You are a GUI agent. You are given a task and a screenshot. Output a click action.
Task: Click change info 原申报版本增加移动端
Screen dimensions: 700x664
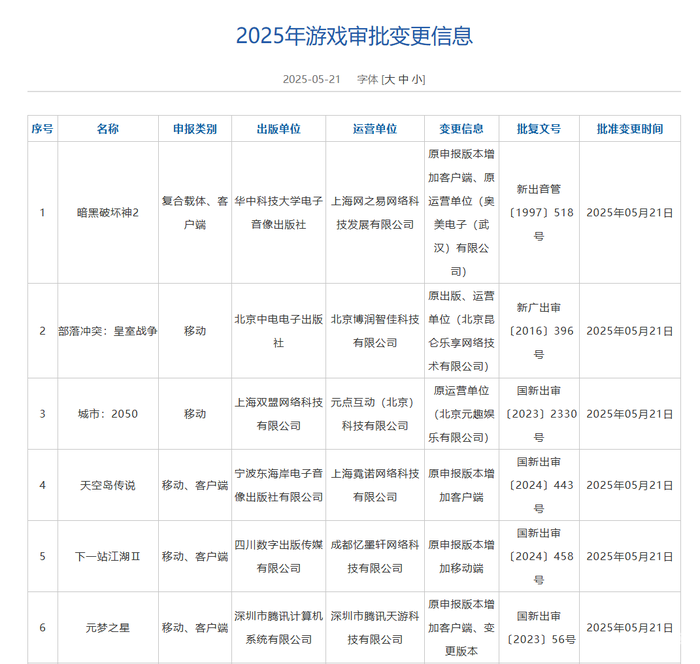(462, 556)
